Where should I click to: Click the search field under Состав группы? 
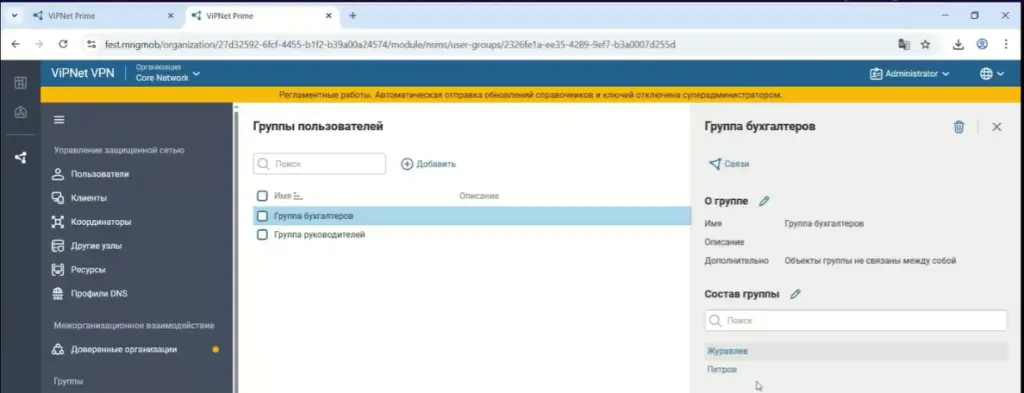tap(856, 321)
